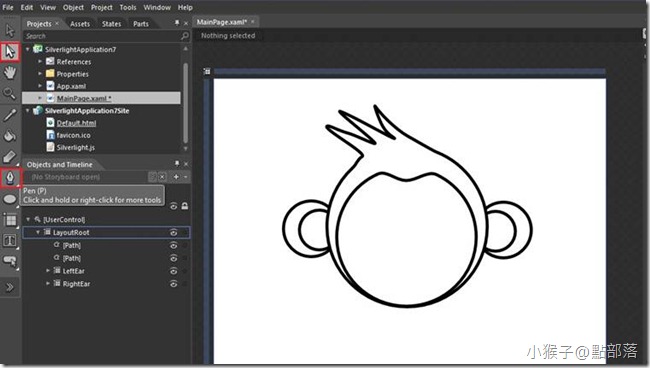The width and height of the screenshot is (650, 368).
Task: Expand the LeftEar group
Action: point(48,271)
